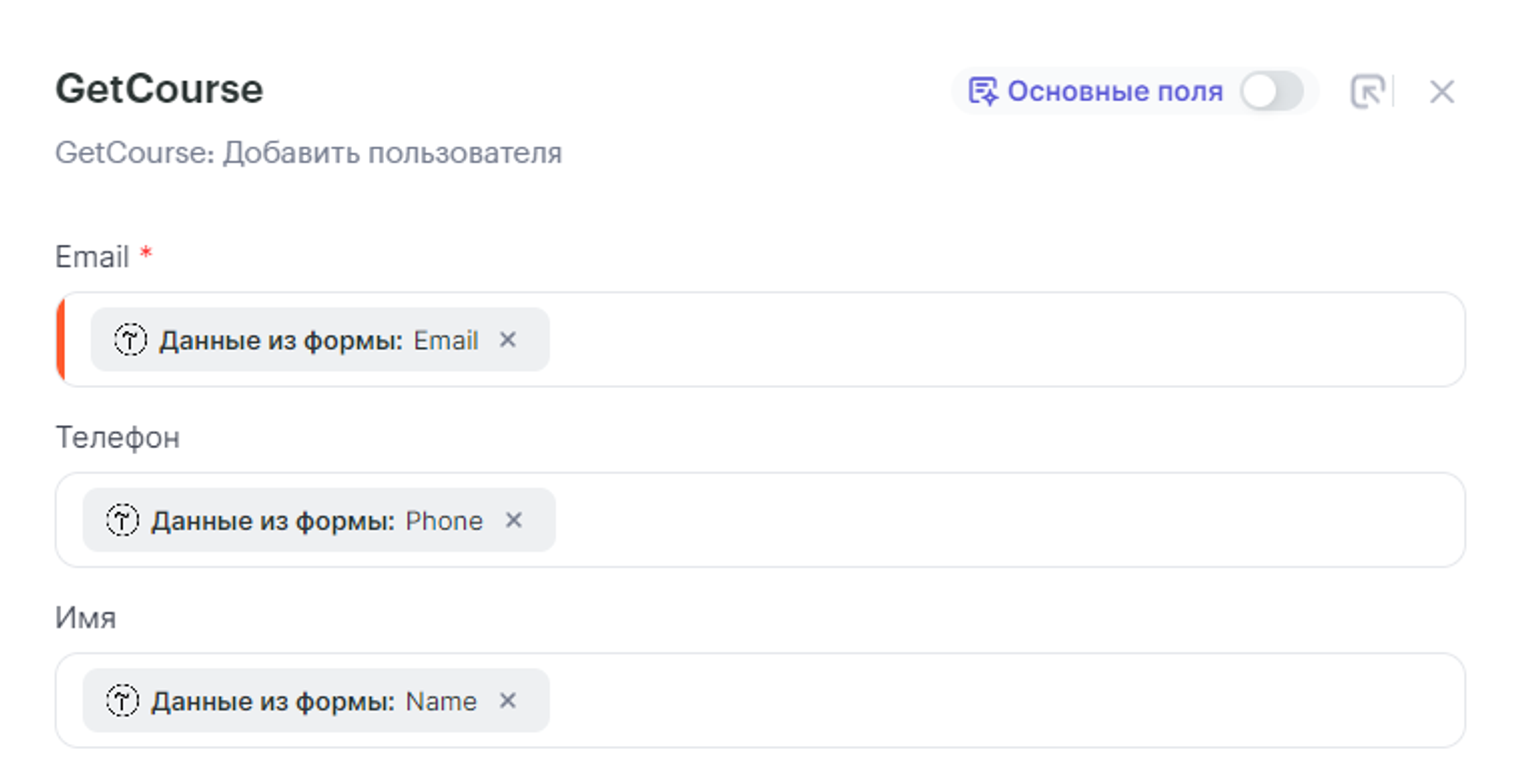Click the Tilda icon in the Name chip
The width and height of the screenshot is (1520, 770).
[x=122, y=701]
